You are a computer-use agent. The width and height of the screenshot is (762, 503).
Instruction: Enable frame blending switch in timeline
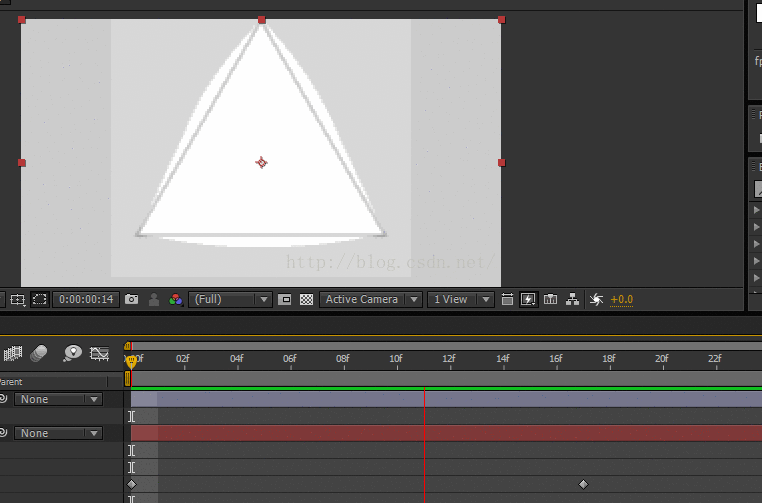pyautogui.click(x=13, y=353)
